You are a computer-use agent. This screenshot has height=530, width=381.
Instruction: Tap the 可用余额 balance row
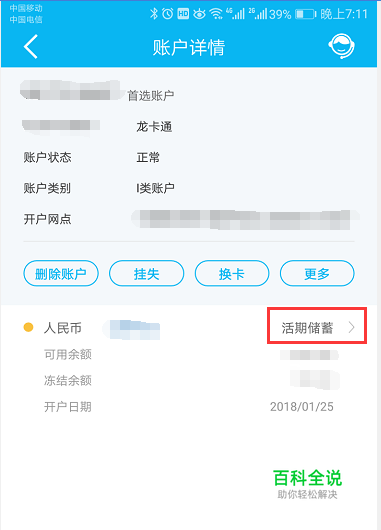click(191, 355)
